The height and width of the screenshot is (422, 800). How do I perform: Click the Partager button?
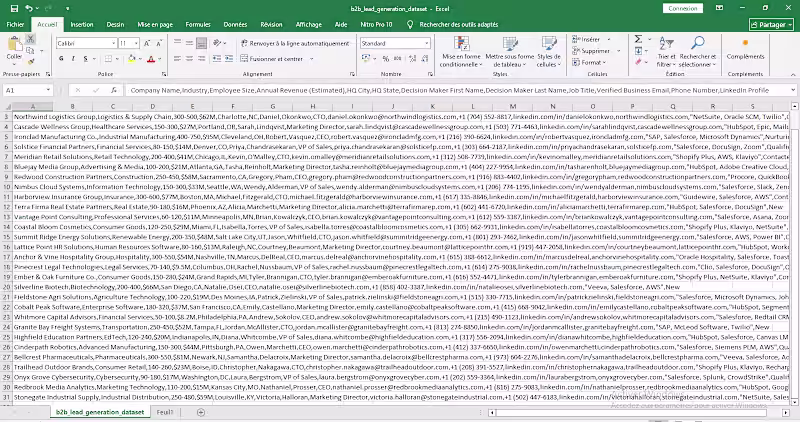click(771, 24)
